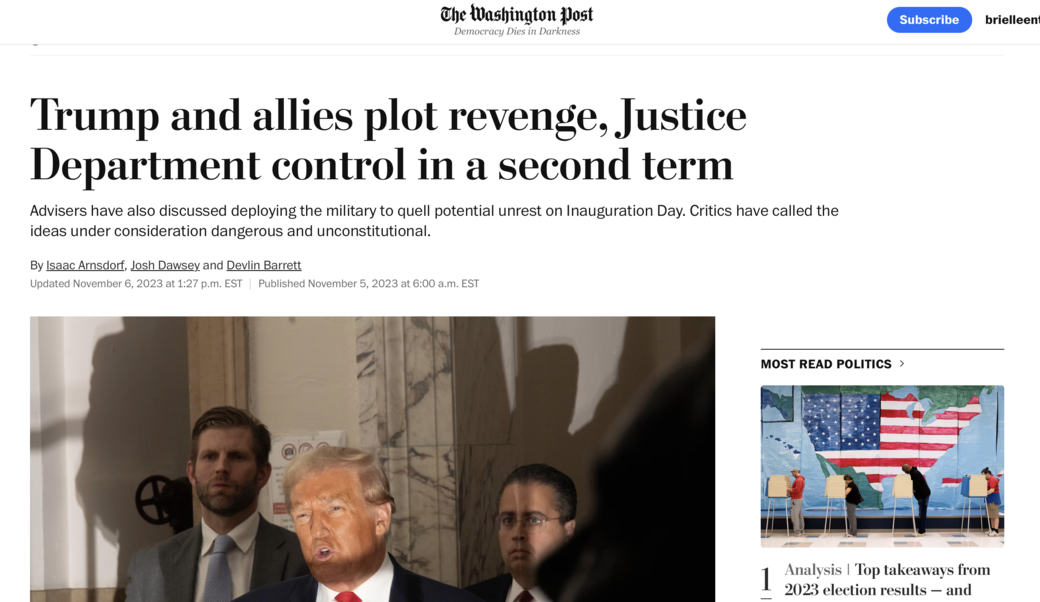
Task: Open the Most Read Politics section
Action: [826, 364]
